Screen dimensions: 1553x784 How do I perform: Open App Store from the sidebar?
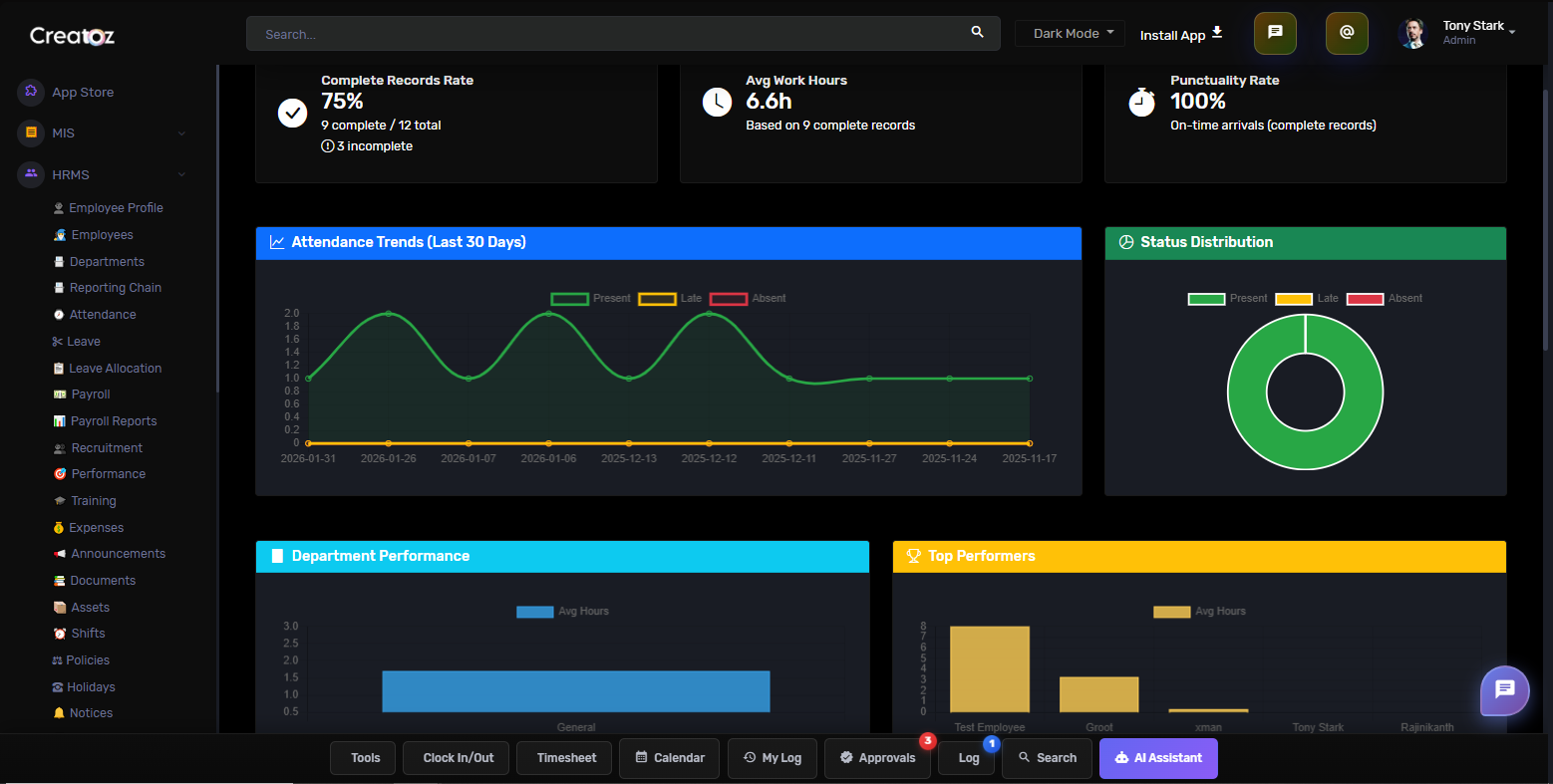(x=83, y=92)
